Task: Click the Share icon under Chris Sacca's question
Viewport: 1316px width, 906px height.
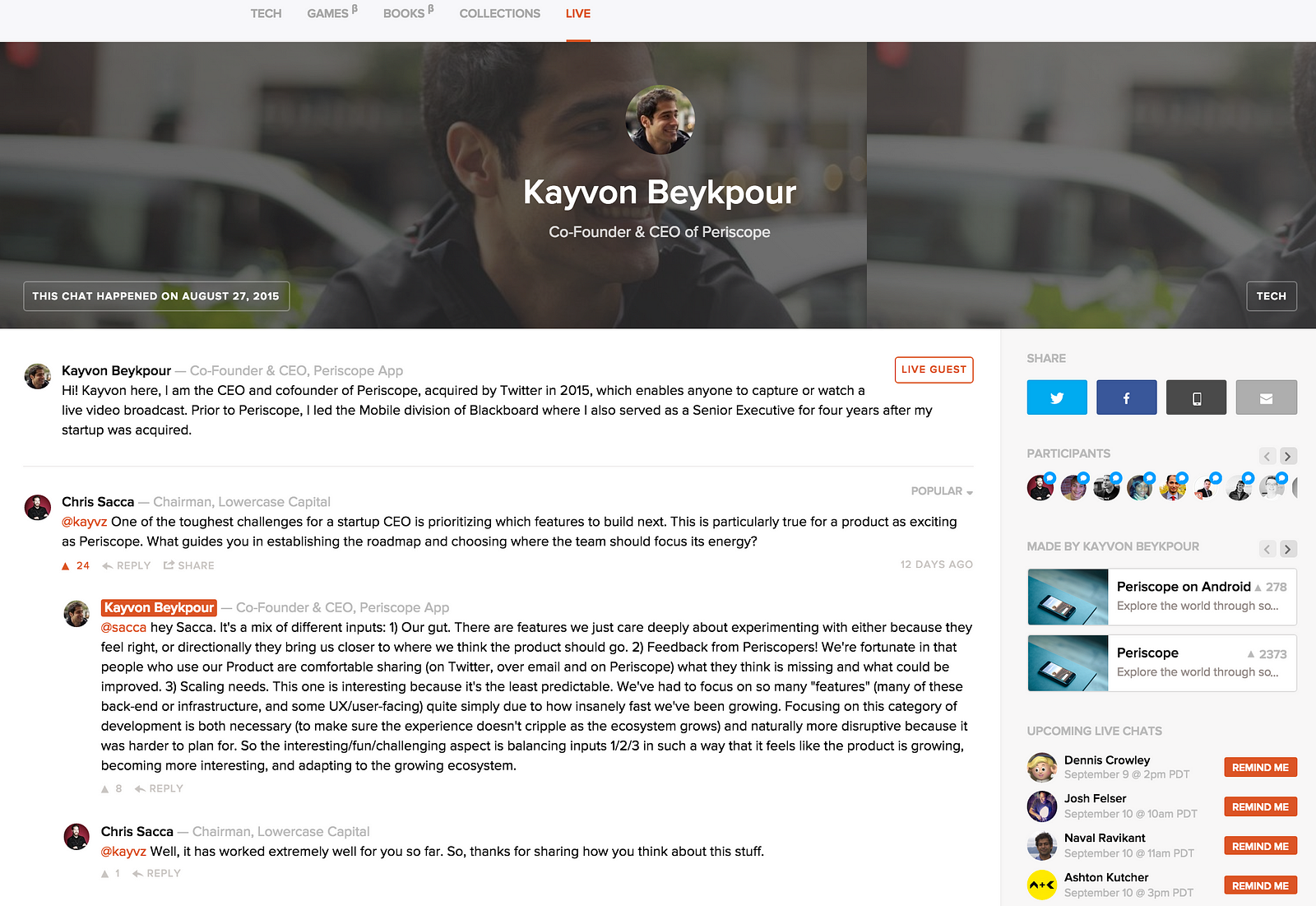Action: pyautogui.click(x=189, y=565)
